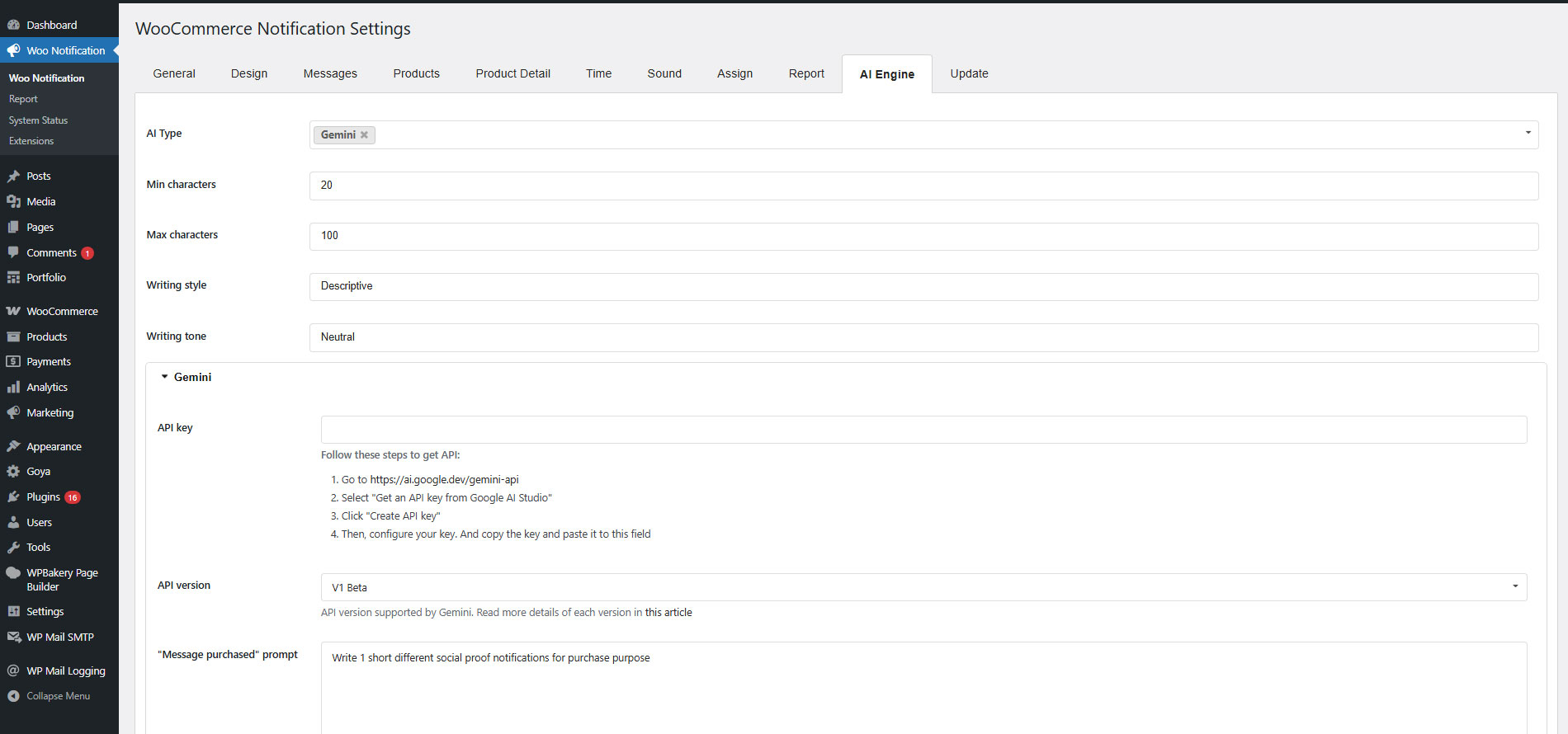
Task: Open the API version dropdown
Action: [923, 587]
